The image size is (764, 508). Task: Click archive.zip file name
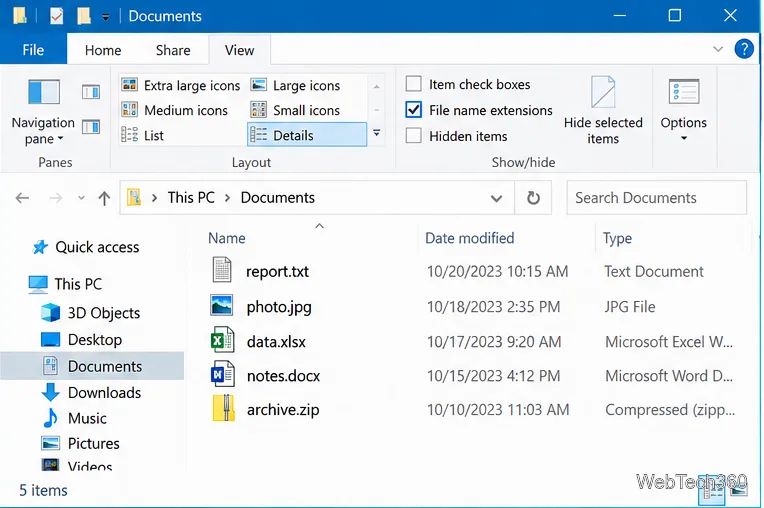click(283, 410)
